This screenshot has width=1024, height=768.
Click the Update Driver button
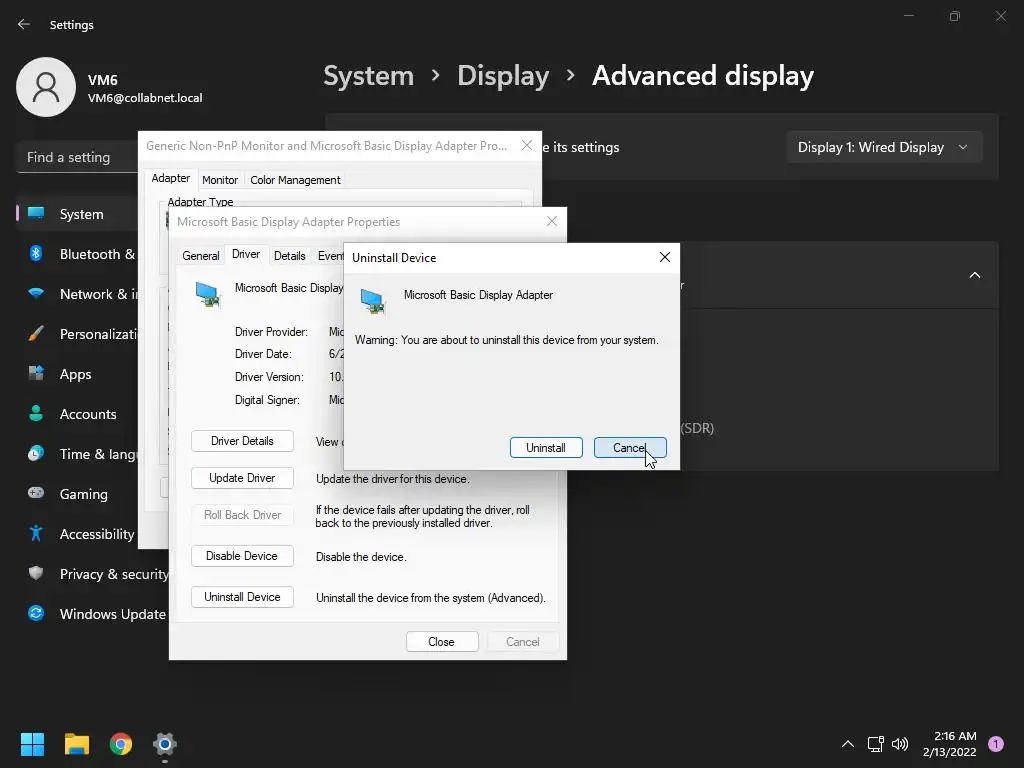coord(242,478)
